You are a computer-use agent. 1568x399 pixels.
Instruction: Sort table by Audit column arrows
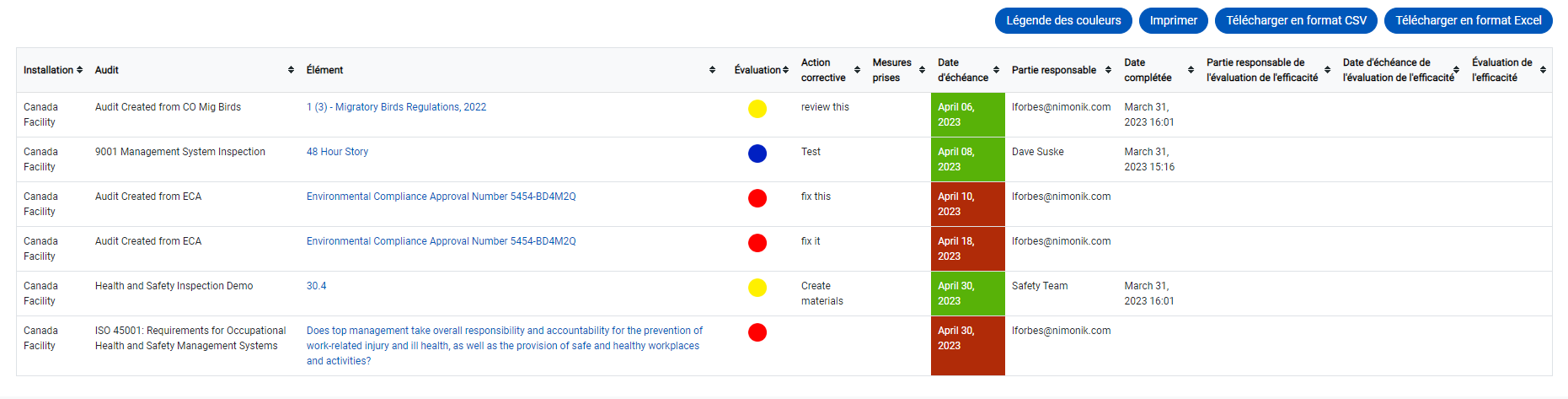point(291,70)
